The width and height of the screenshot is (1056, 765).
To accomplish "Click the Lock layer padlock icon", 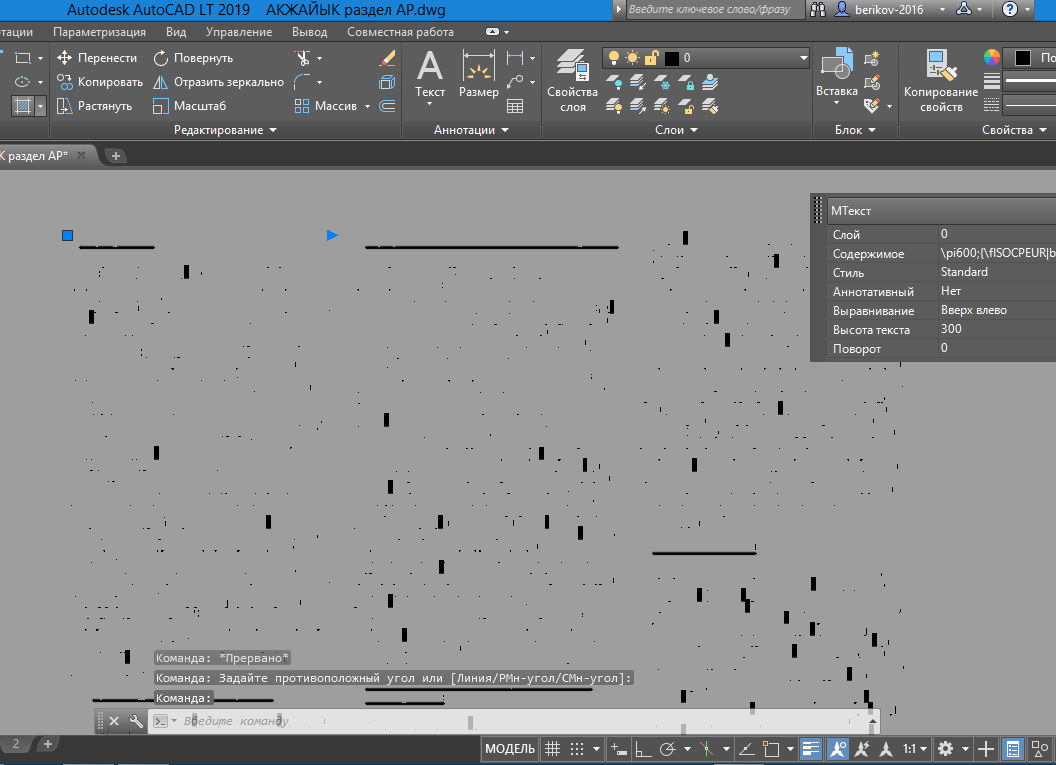I will click(686, 83).
